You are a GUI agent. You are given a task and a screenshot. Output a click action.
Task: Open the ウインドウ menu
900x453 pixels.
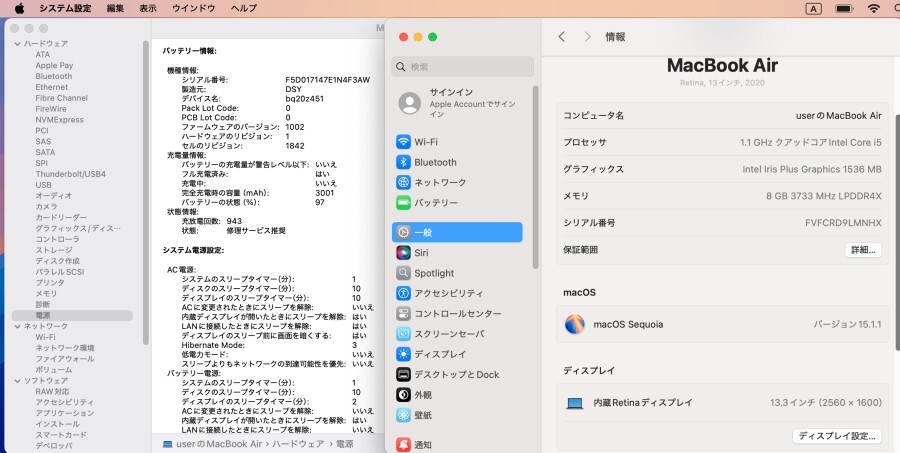[x=193, y=8]
